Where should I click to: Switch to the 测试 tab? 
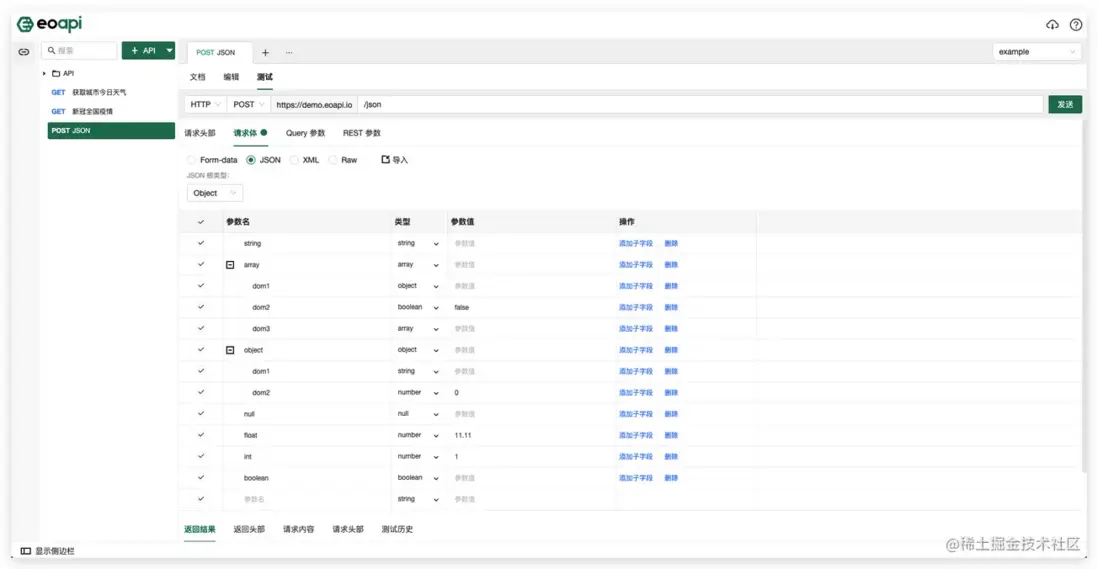pos(265,77)
